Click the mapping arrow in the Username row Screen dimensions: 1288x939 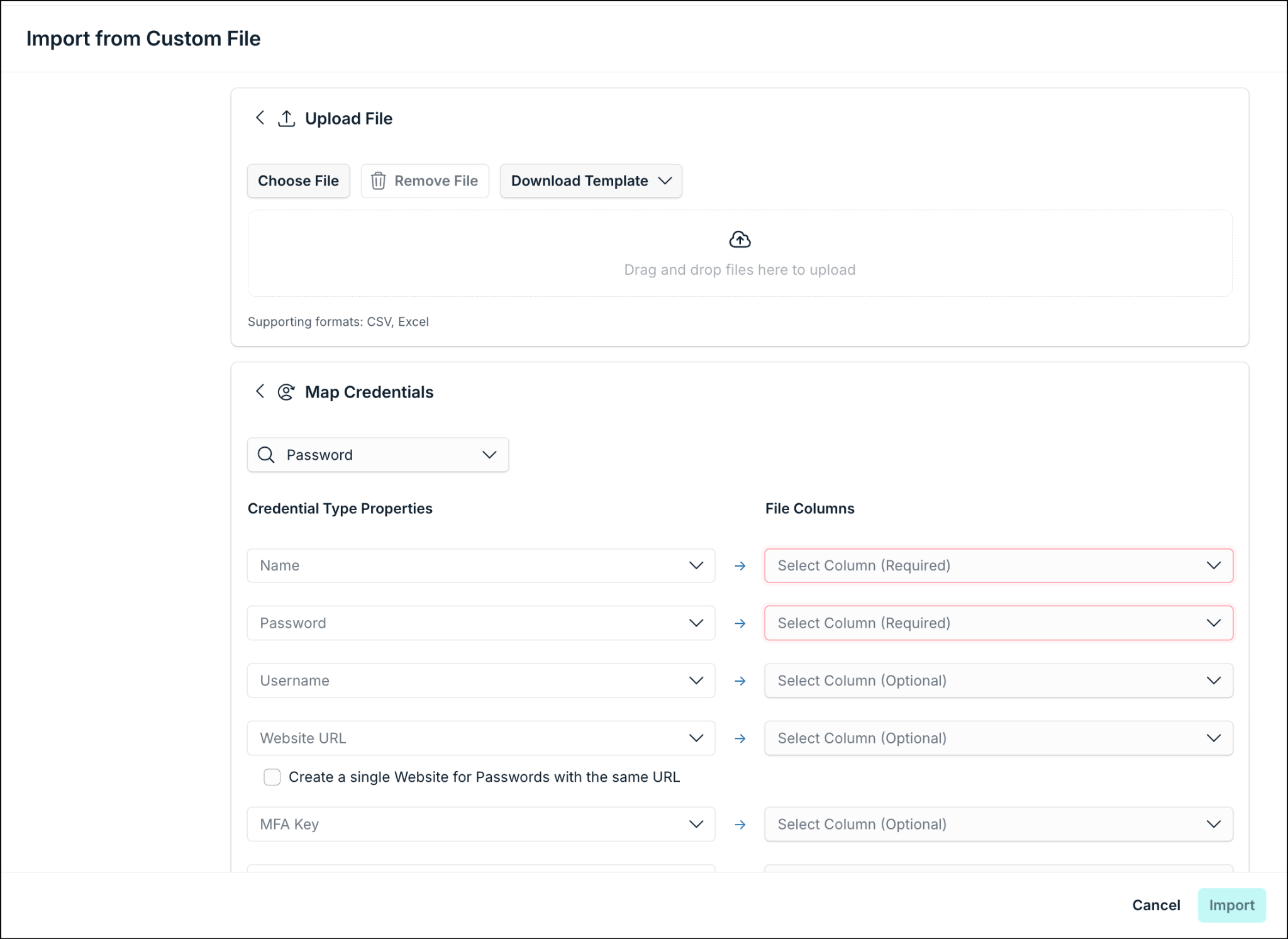(740, 681)
